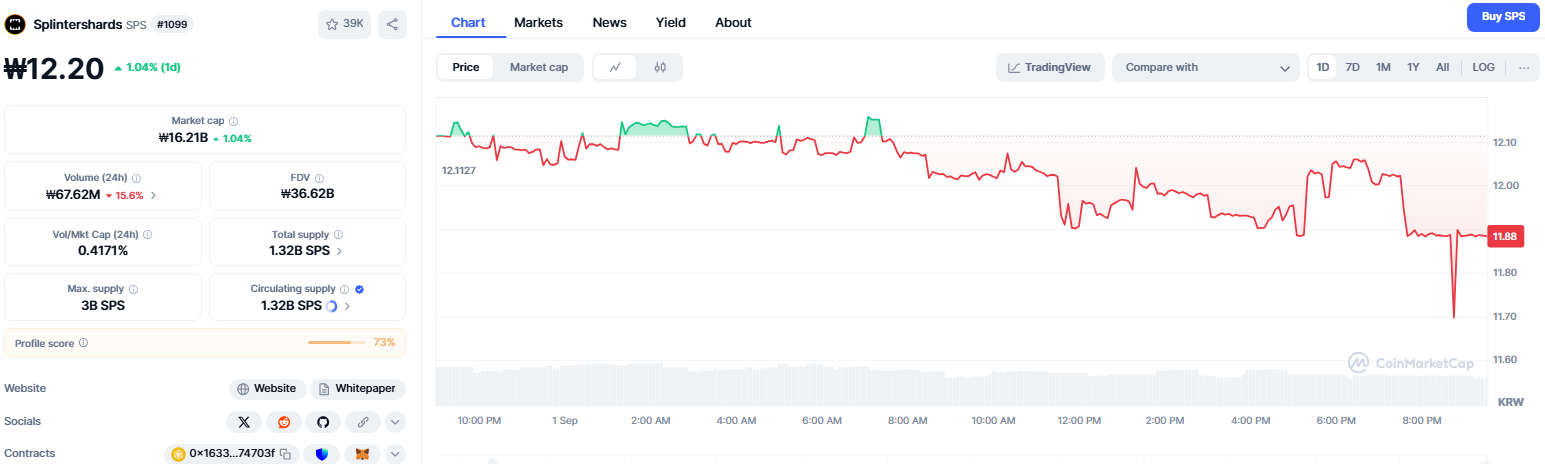The image size is (1545, 464).
Task: Click Total supply info icon
Action: tap(337, 234)
